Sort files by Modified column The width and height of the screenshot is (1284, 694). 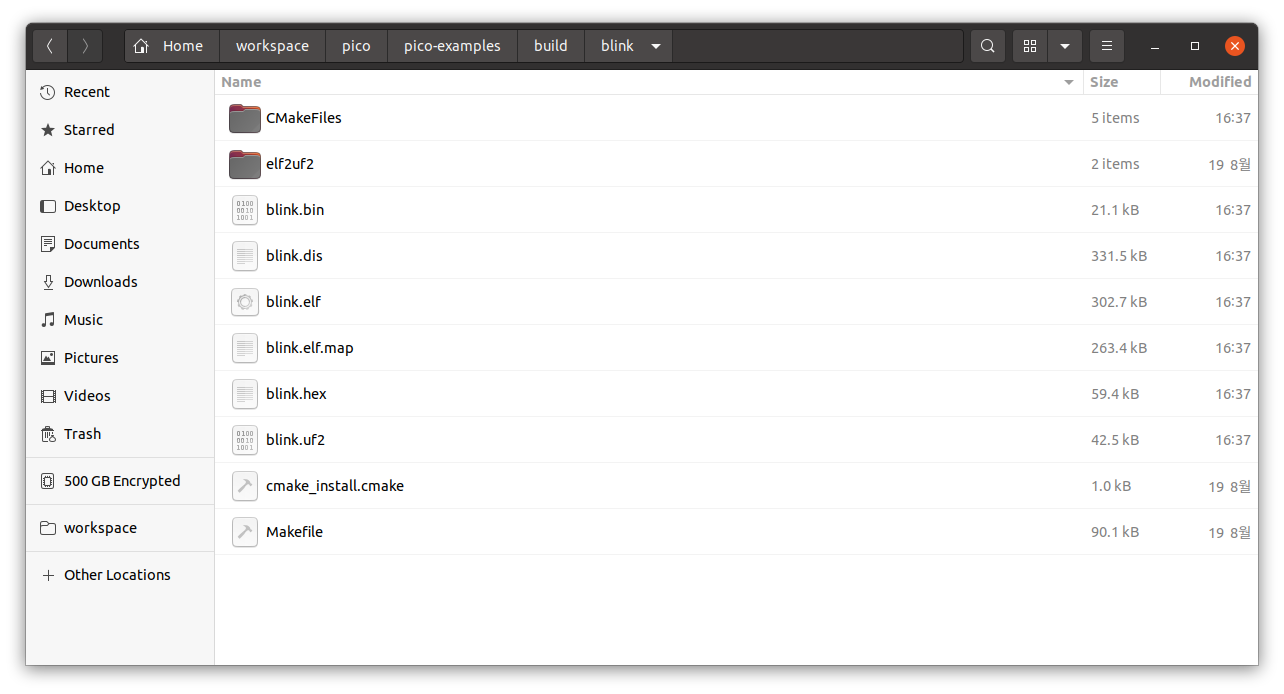pyautogui.click(x=1209, y=82)
